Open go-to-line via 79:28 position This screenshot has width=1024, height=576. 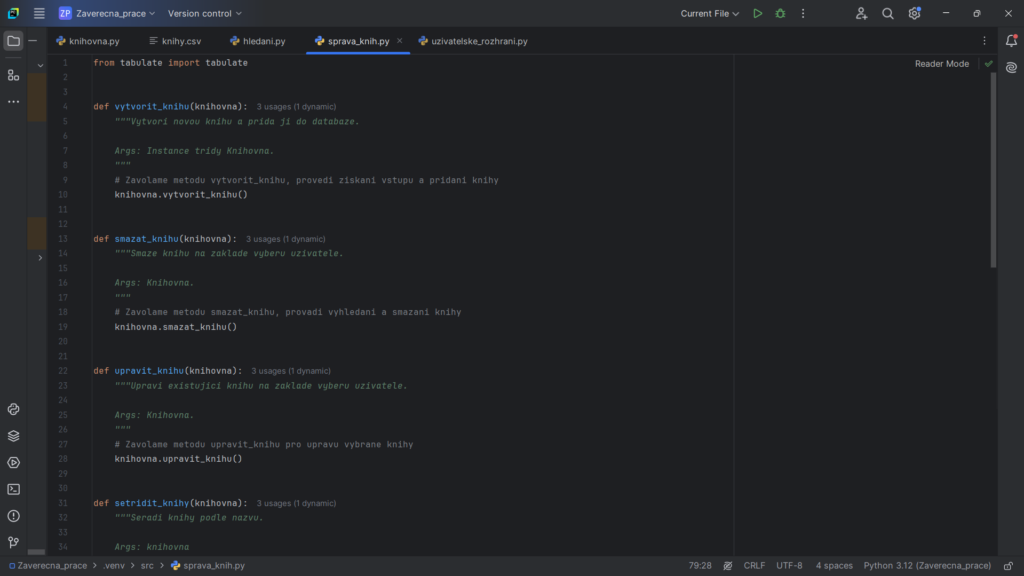(x=699, y=566)
